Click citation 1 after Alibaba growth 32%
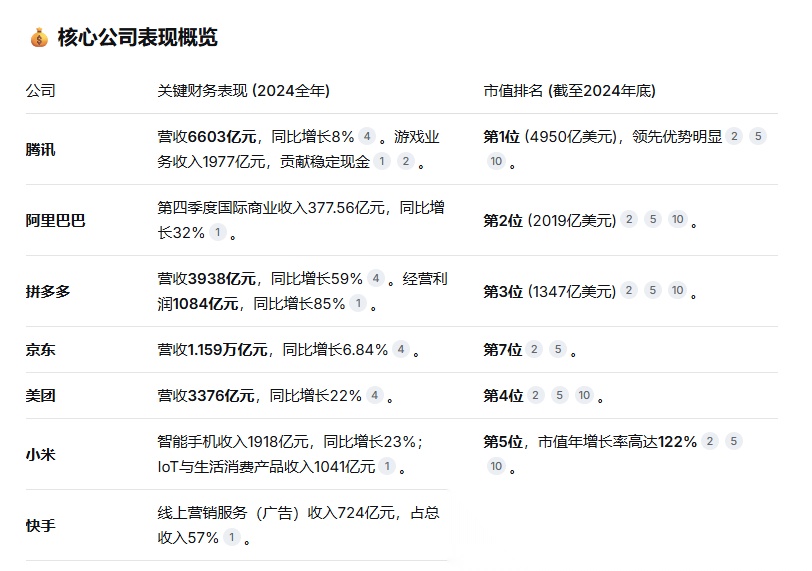 (x=218, y=232)
